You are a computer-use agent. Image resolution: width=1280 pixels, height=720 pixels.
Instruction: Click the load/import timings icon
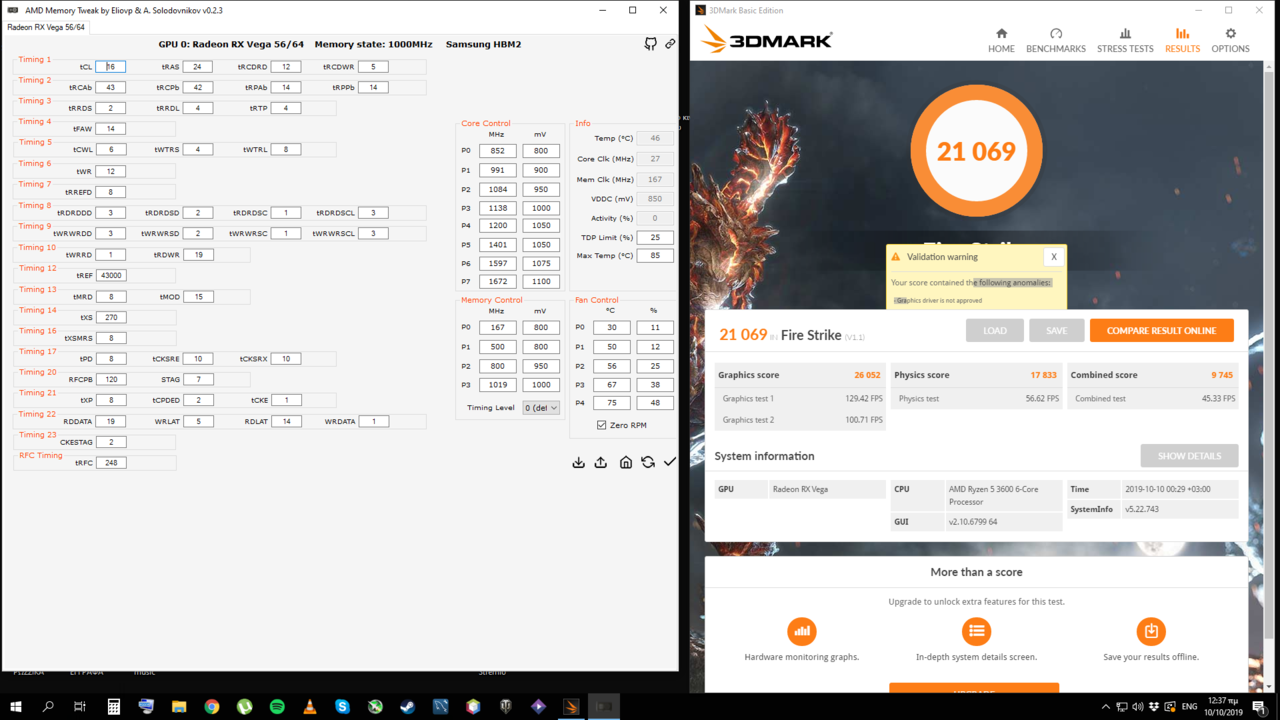(x=578, y=462)
